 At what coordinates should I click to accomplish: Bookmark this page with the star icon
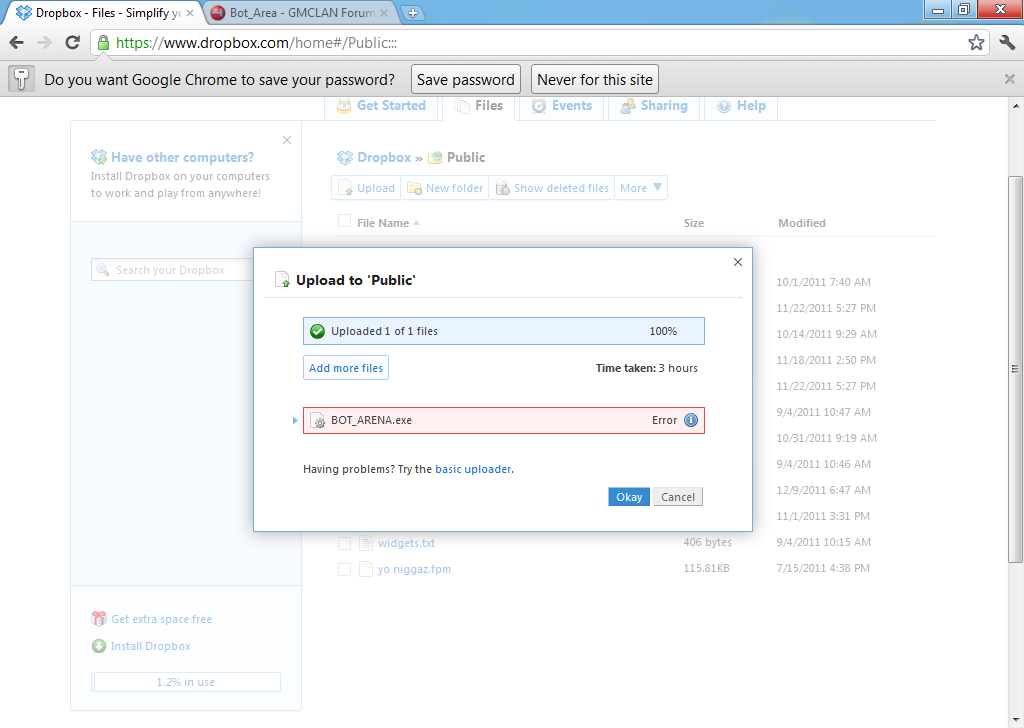976,43
